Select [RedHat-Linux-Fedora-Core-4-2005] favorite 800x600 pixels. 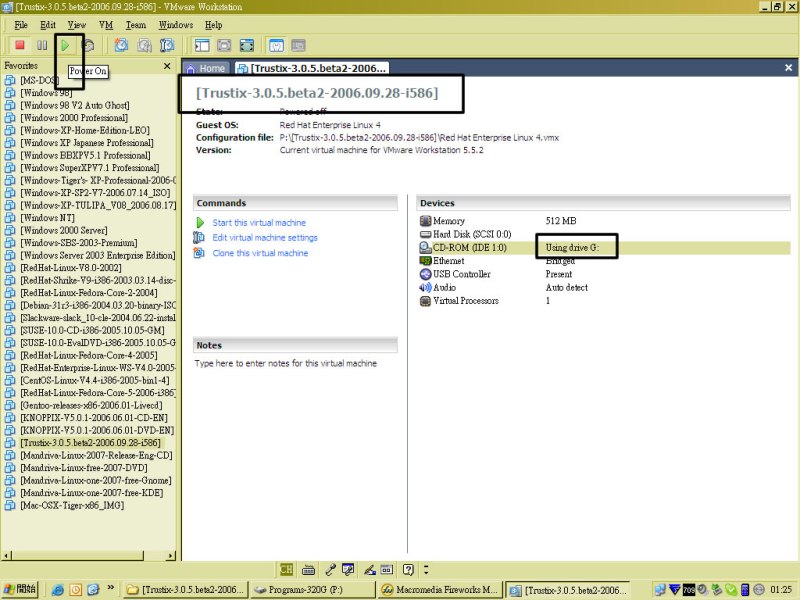[x=89, y=355]
